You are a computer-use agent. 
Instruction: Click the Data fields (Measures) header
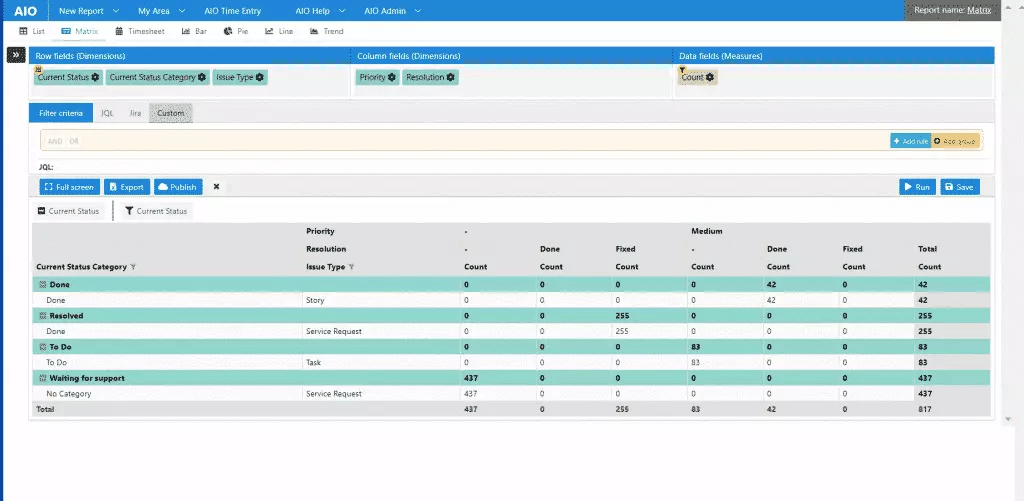point(721,56)
